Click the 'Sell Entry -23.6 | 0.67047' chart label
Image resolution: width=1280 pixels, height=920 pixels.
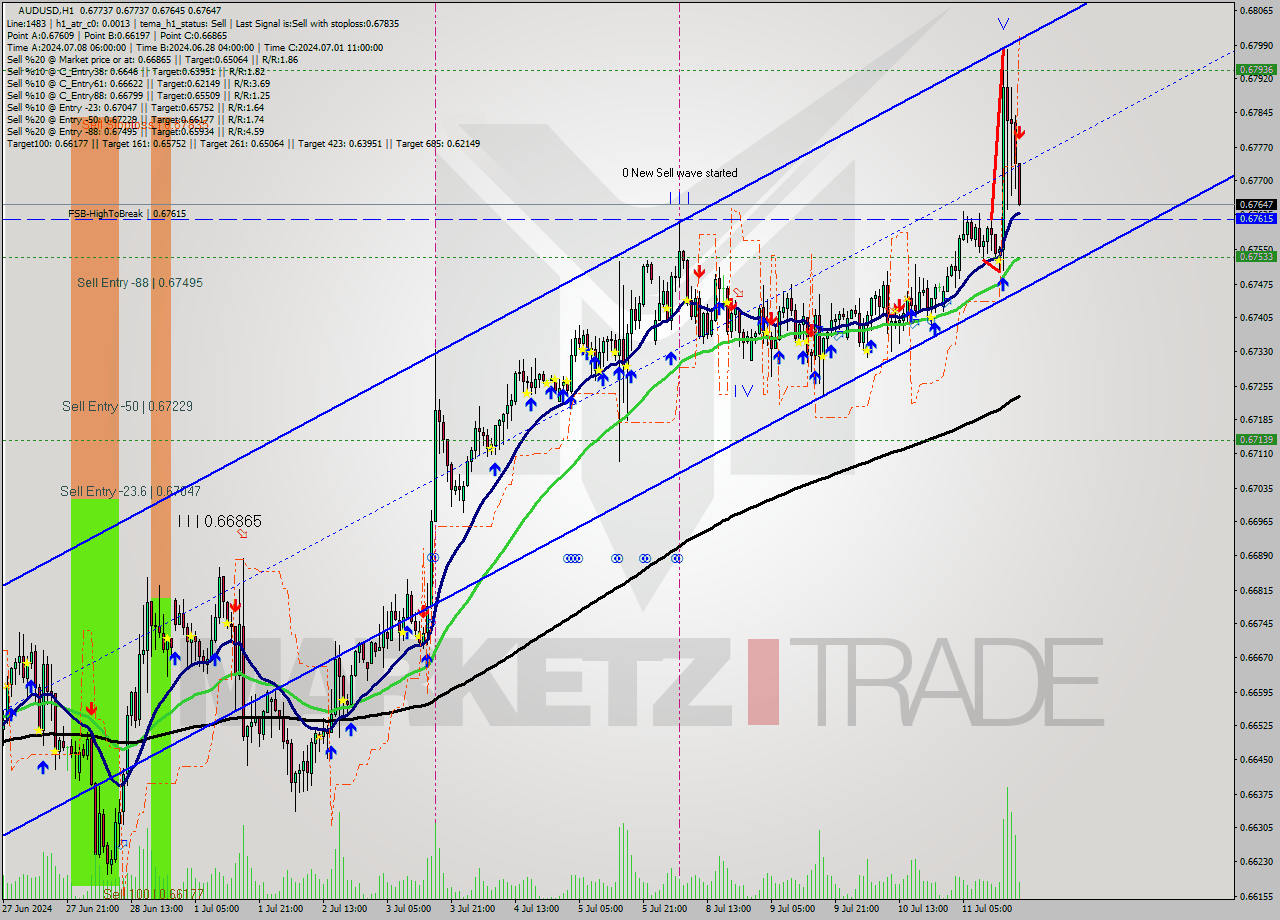coord(130,491)
